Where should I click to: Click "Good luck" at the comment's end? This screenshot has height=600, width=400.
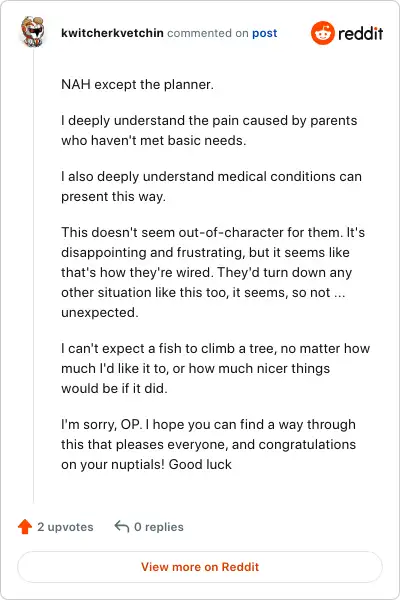(x=200, y=464)
